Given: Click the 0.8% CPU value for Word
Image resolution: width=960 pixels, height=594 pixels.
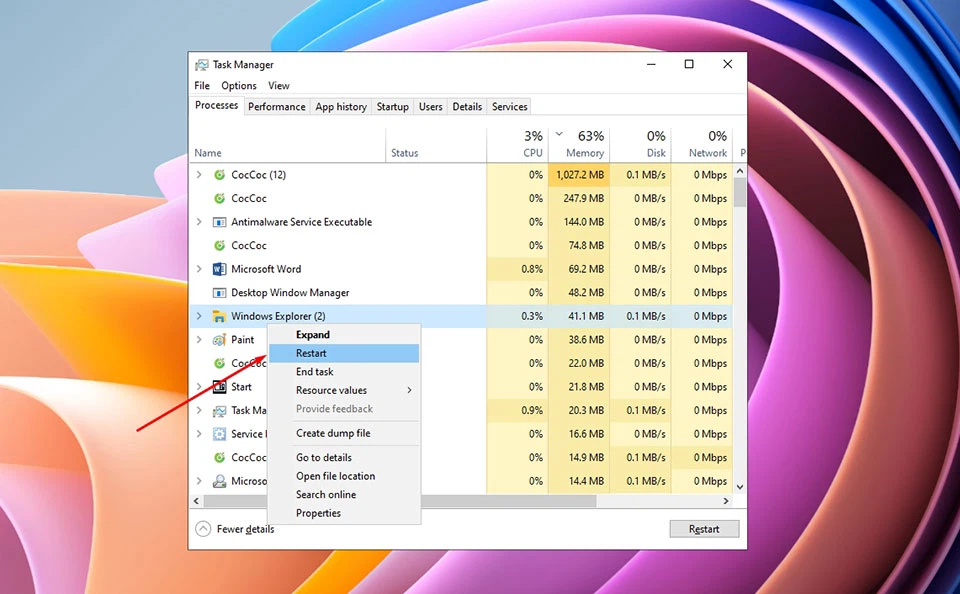Looking at the screenshot, I should 532,269.
